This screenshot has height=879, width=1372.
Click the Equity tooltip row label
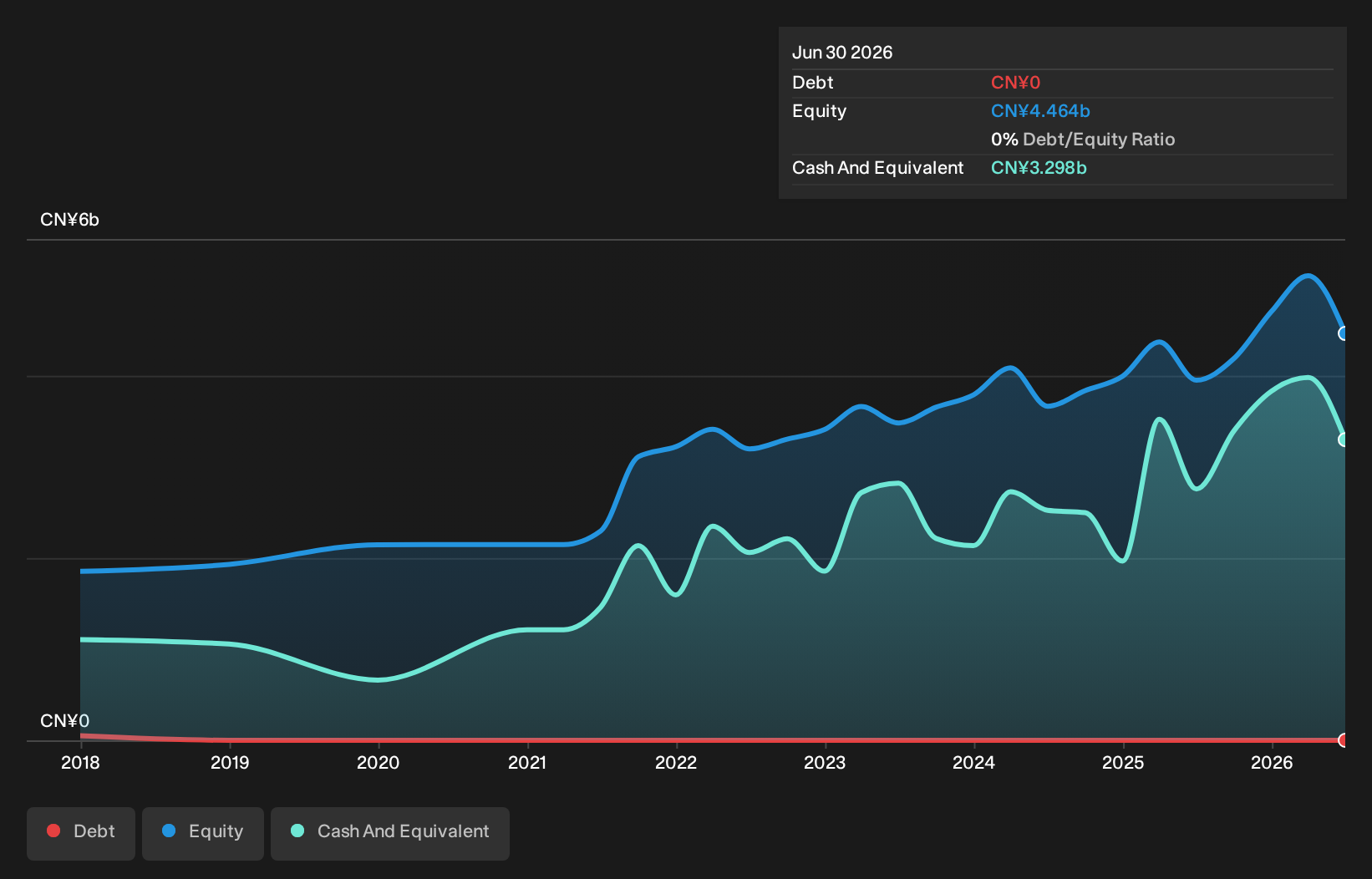819,111
